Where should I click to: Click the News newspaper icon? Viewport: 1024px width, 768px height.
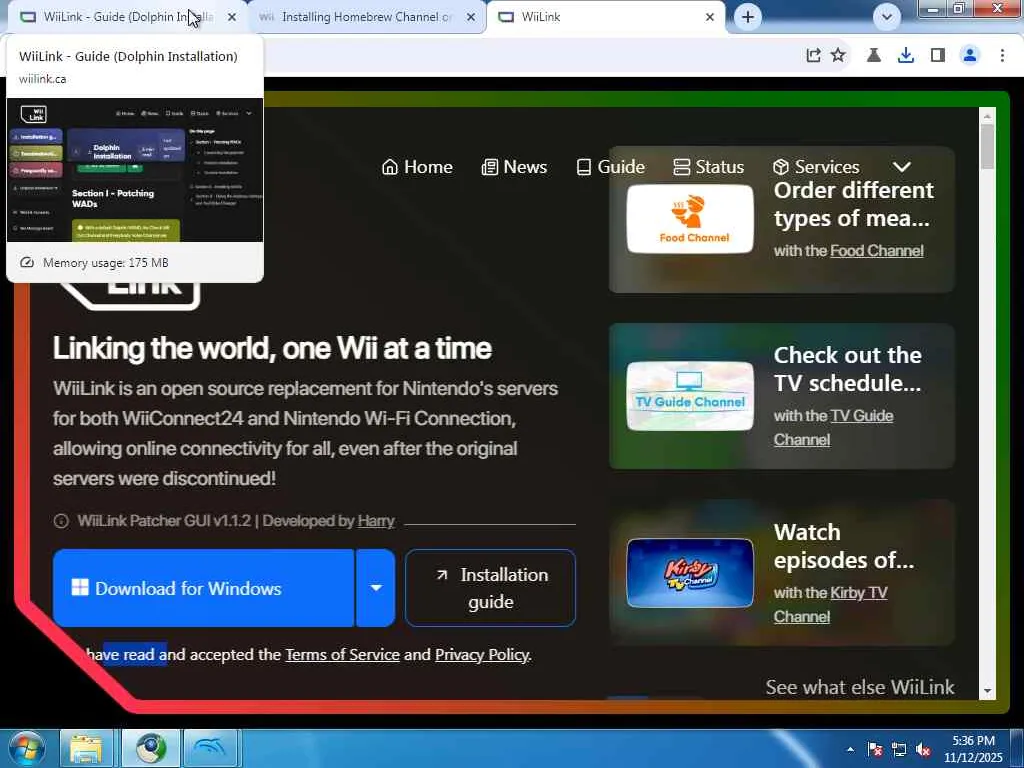pyautogui.click(x=489, y=167)
